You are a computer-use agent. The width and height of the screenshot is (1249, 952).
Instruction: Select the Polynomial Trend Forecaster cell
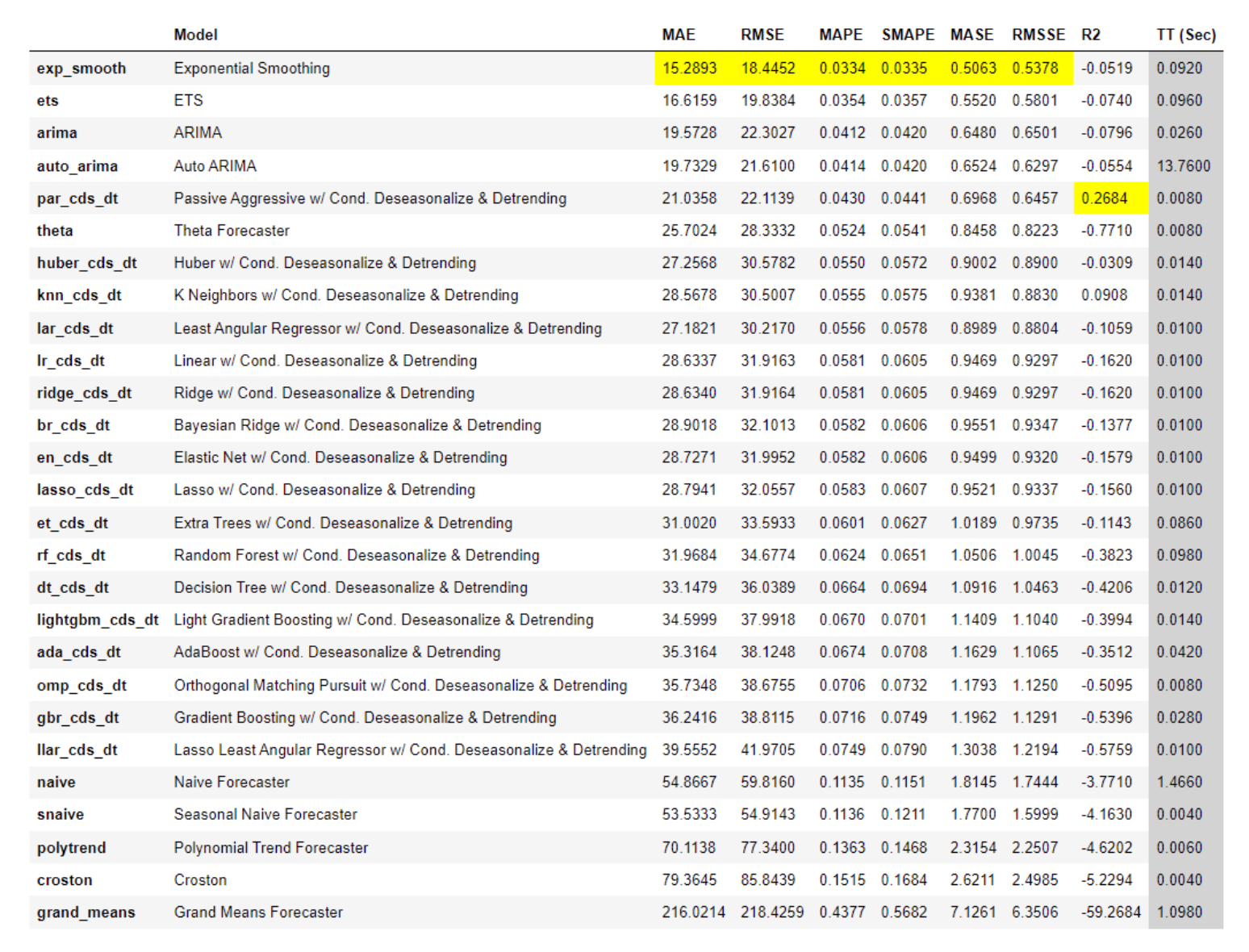[x=270, y=848]
